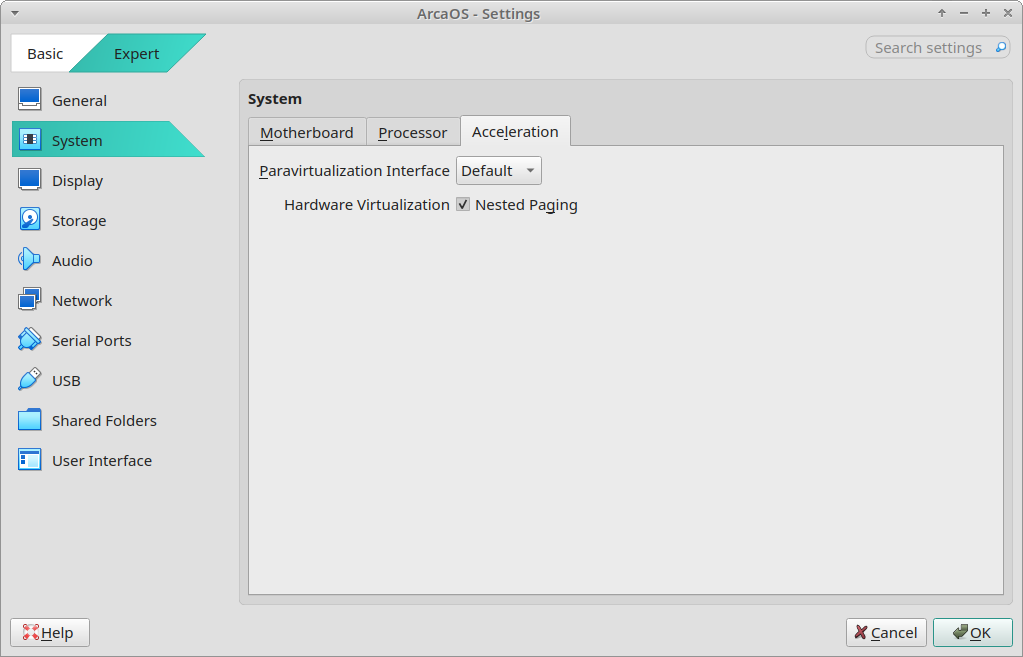Screen dimensions: 1023x657
Task: Click the Paravirtualization Interface label
Action: [x=354, y=171]
